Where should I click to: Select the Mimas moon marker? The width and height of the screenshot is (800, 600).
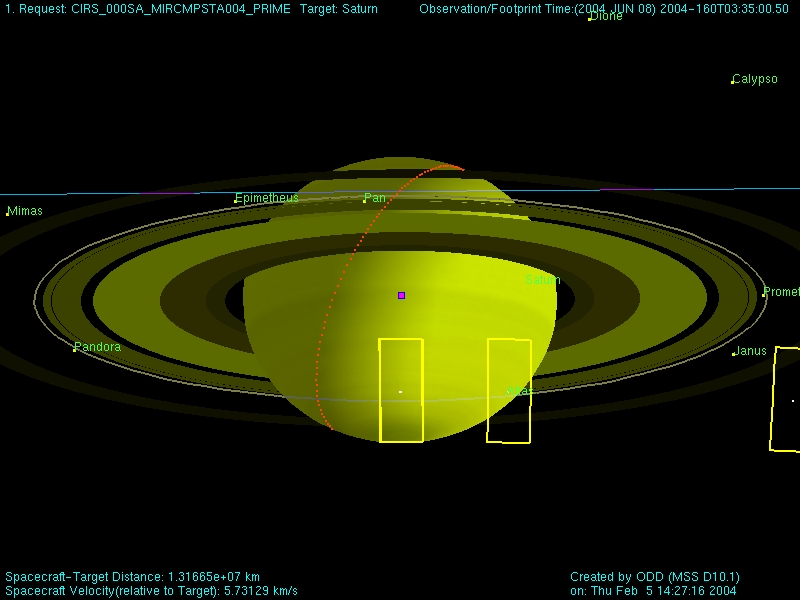click(x=8, y=213)
